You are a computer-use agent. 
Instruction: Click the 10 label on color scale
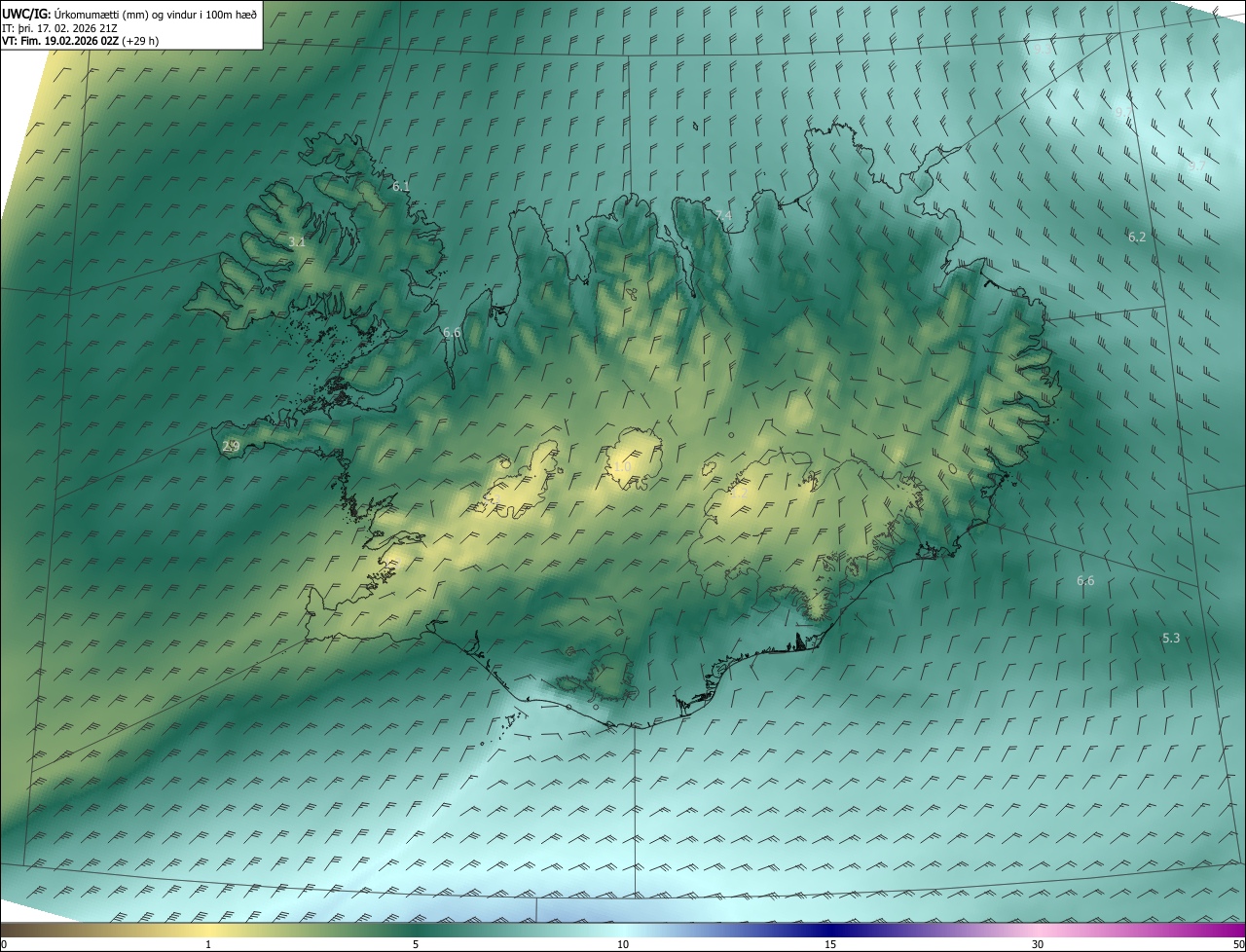coord(623,944)
